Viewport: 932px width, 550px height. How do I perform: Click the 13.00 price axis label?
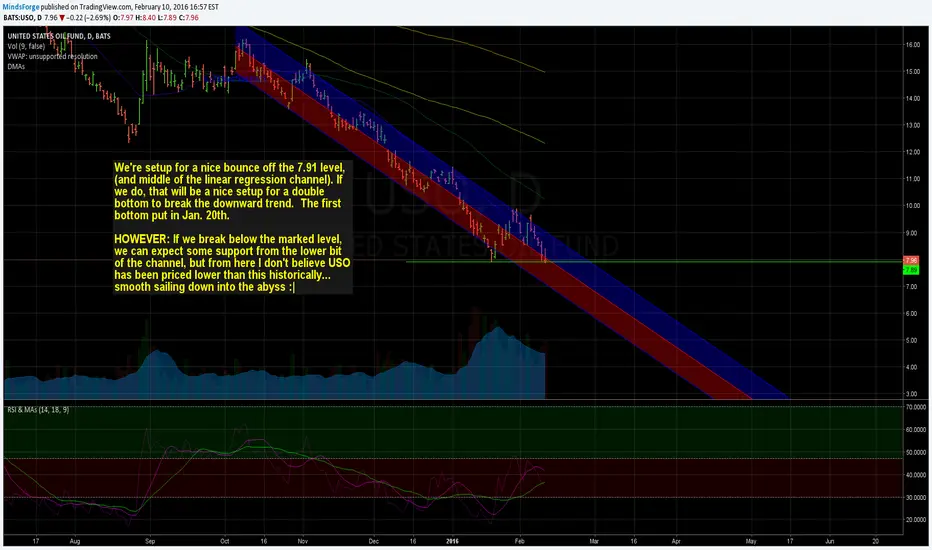pos(912,125)
